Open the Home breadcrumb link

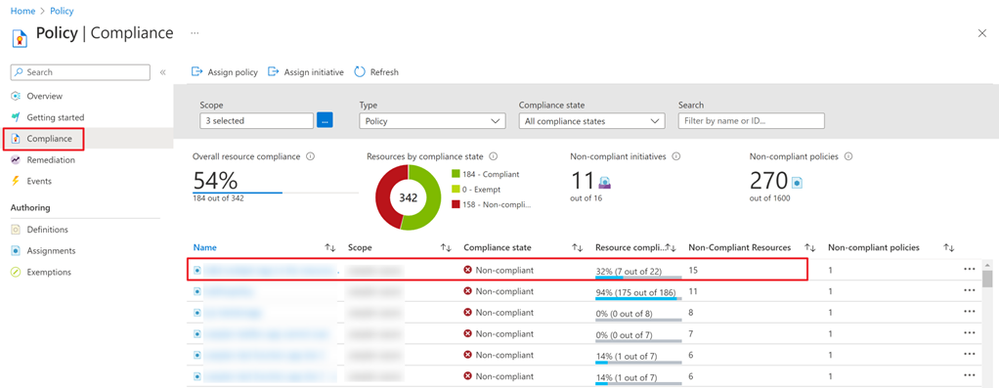(x=23, y=11)
